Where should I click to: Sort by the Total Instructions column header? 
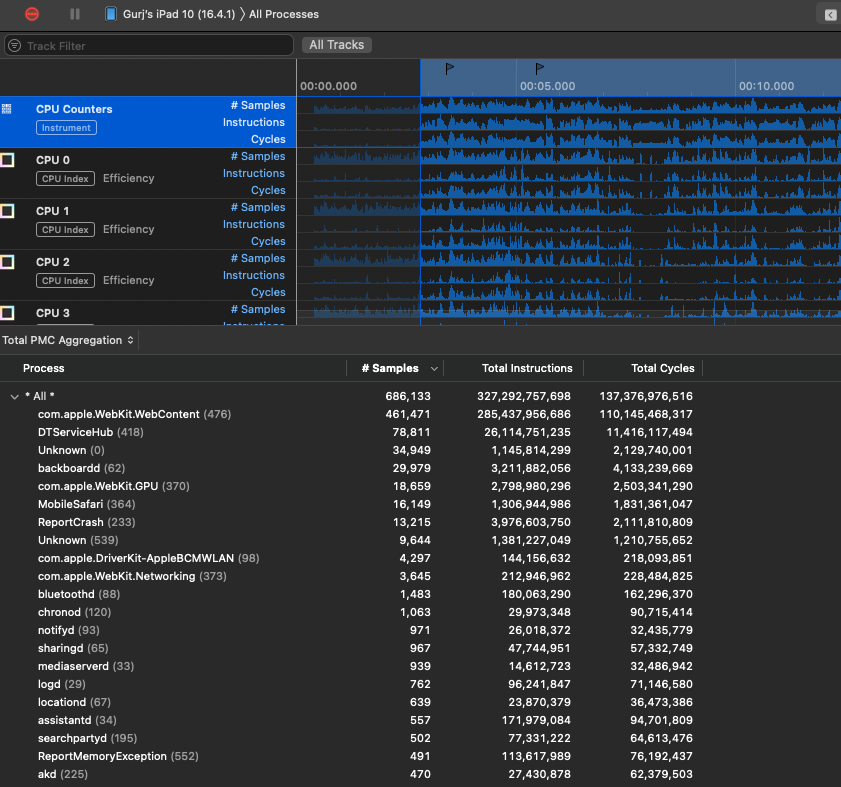[x=527, y=368]
